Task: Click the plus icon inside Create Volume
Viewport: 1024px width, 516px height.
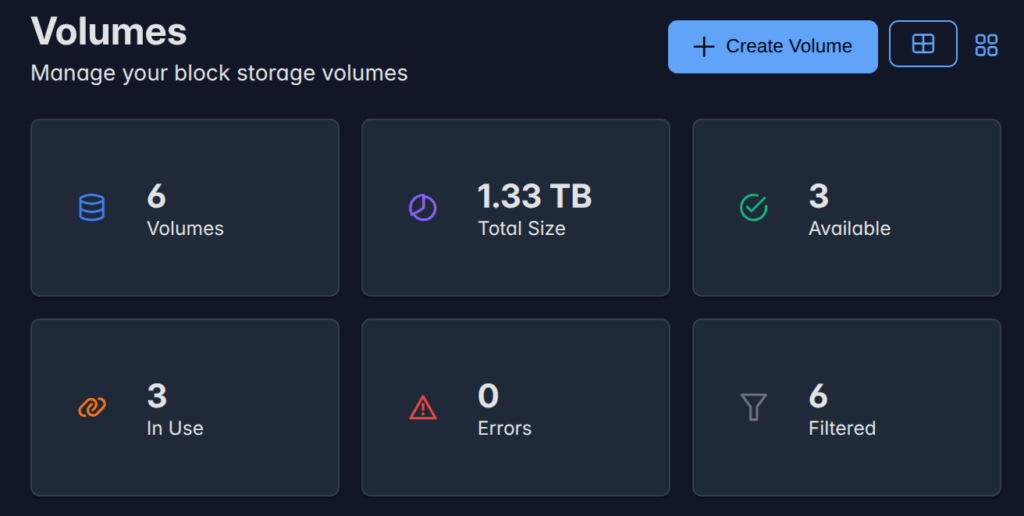Action: coord(704,47)
